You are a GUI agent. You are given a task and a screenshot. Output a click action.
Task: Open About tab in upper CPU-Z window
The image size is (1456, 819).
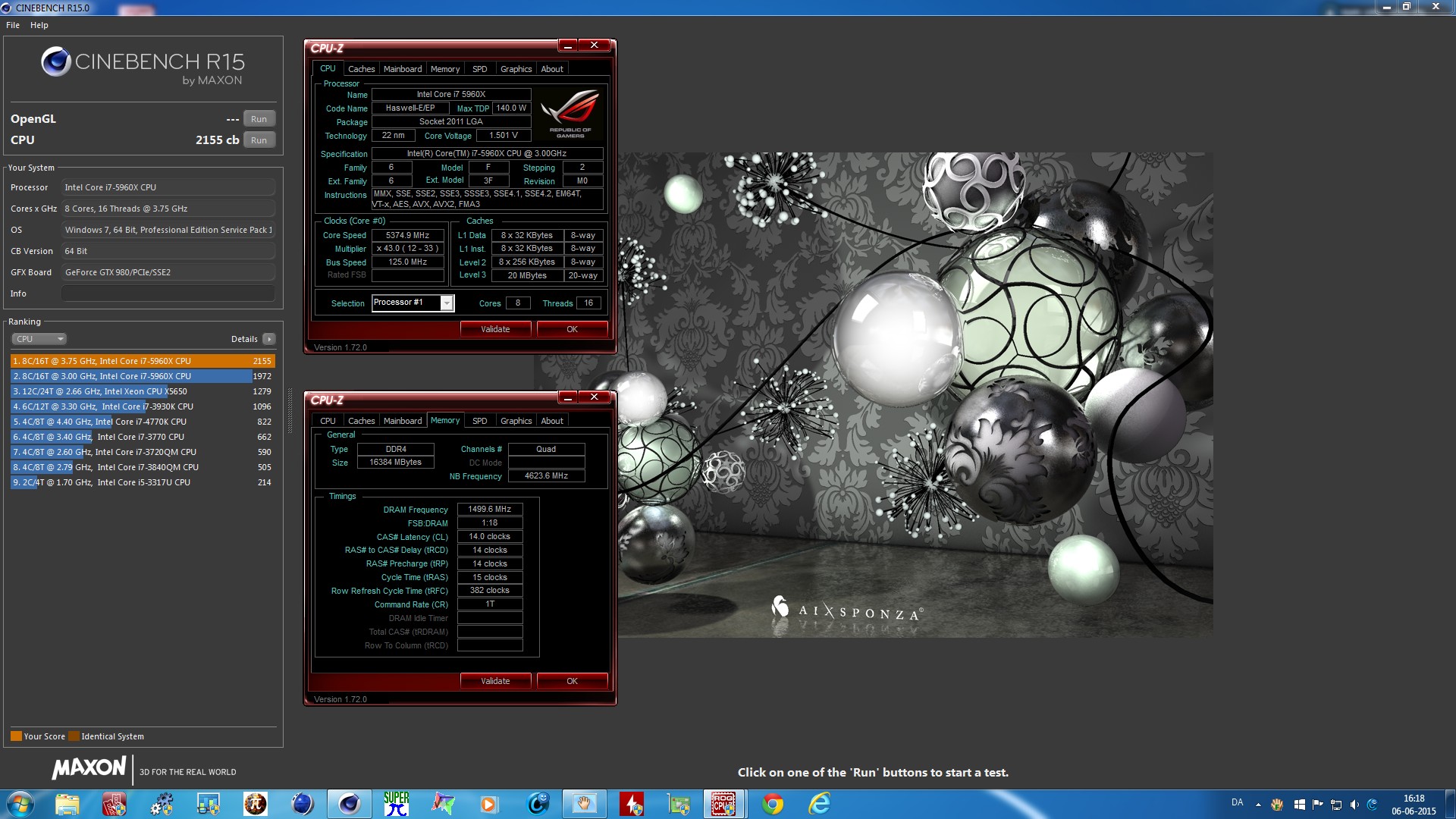point(552,69)
